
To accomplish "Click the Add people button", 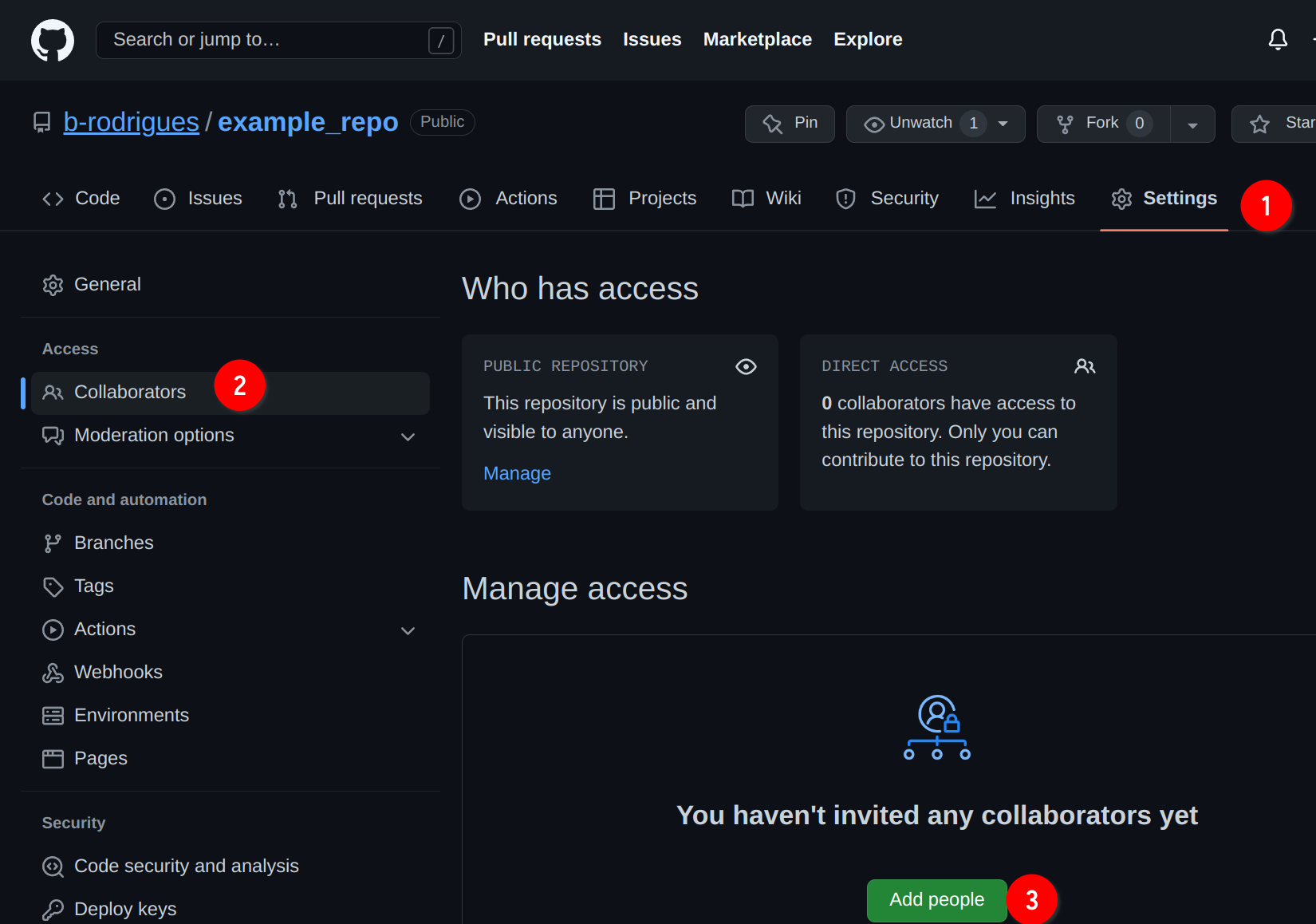I will 937,900.
